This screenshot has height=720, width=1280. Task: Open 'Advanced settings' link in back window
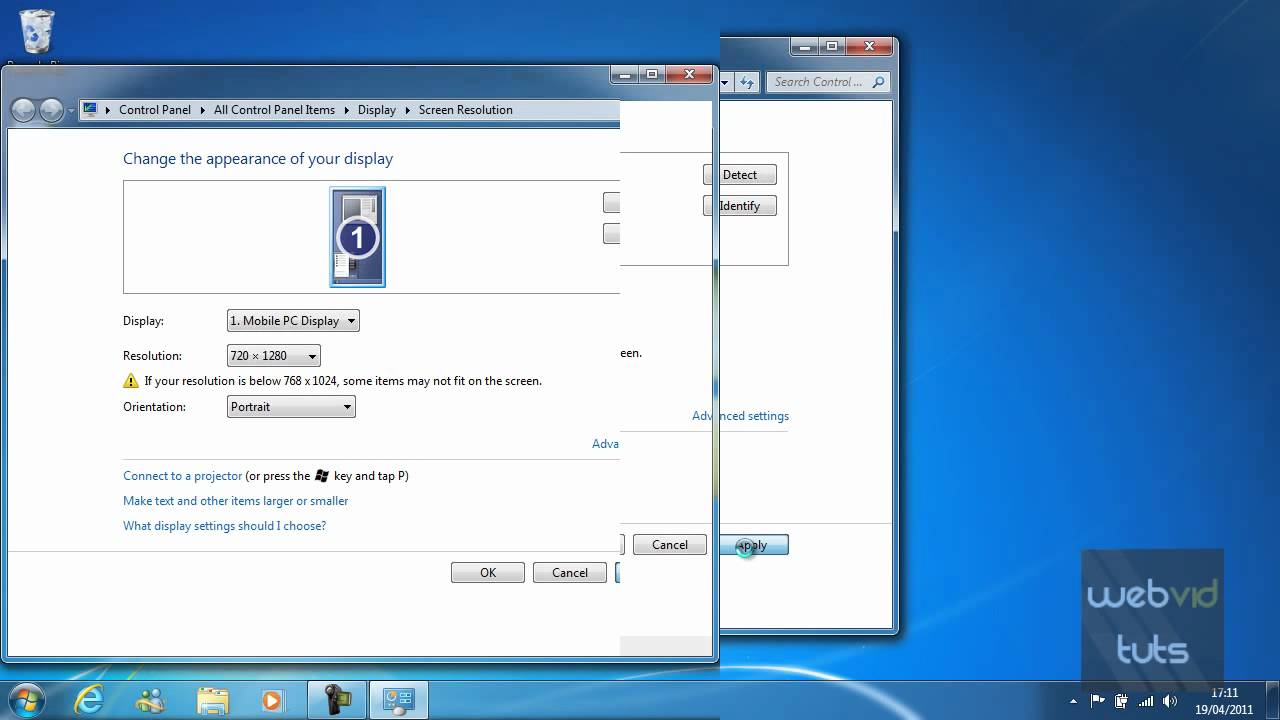tap(740, 416)
